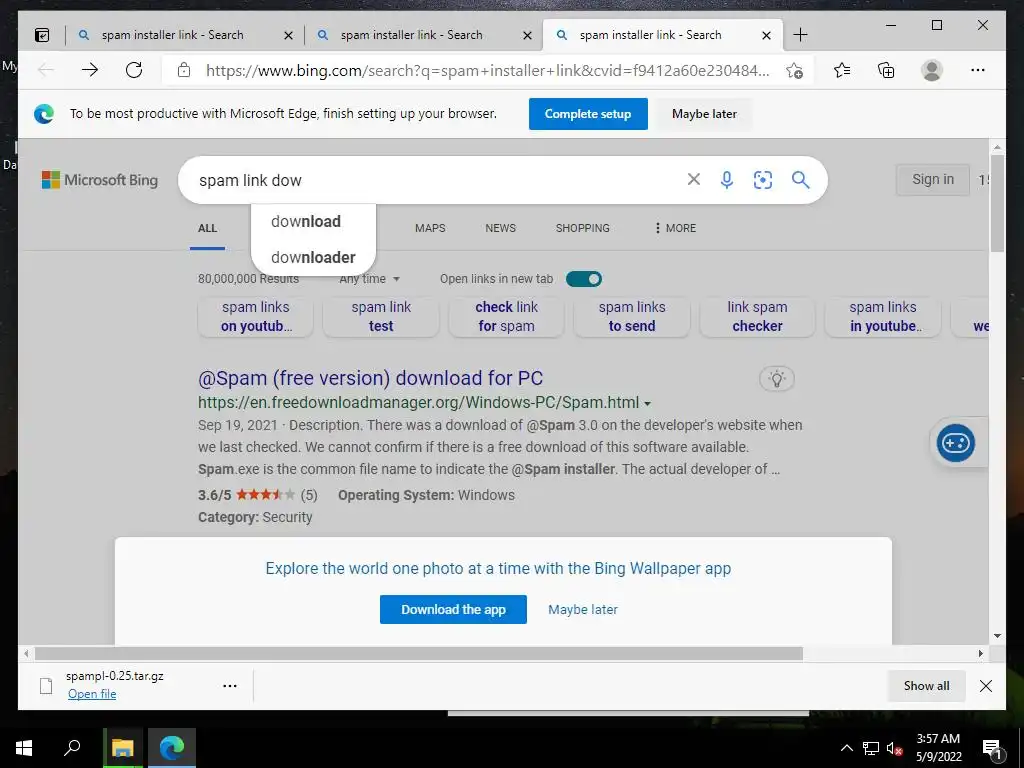
Task: Expand the MORE search categories menu
Action: (x=675, y=228)
